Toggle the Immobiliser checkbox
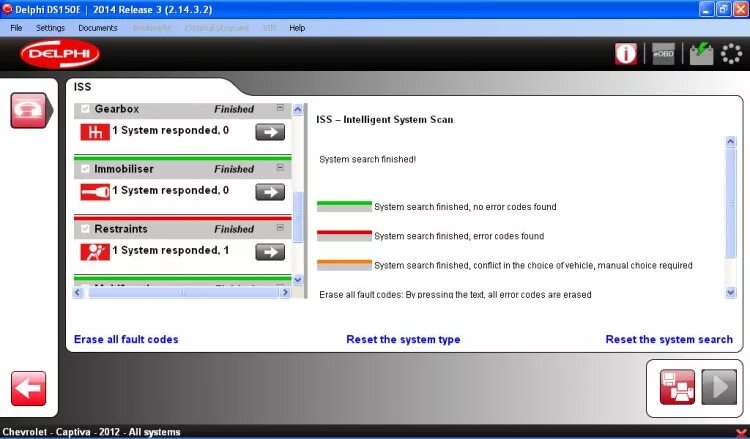The image size is (750, 439). [x=85, y=168]
